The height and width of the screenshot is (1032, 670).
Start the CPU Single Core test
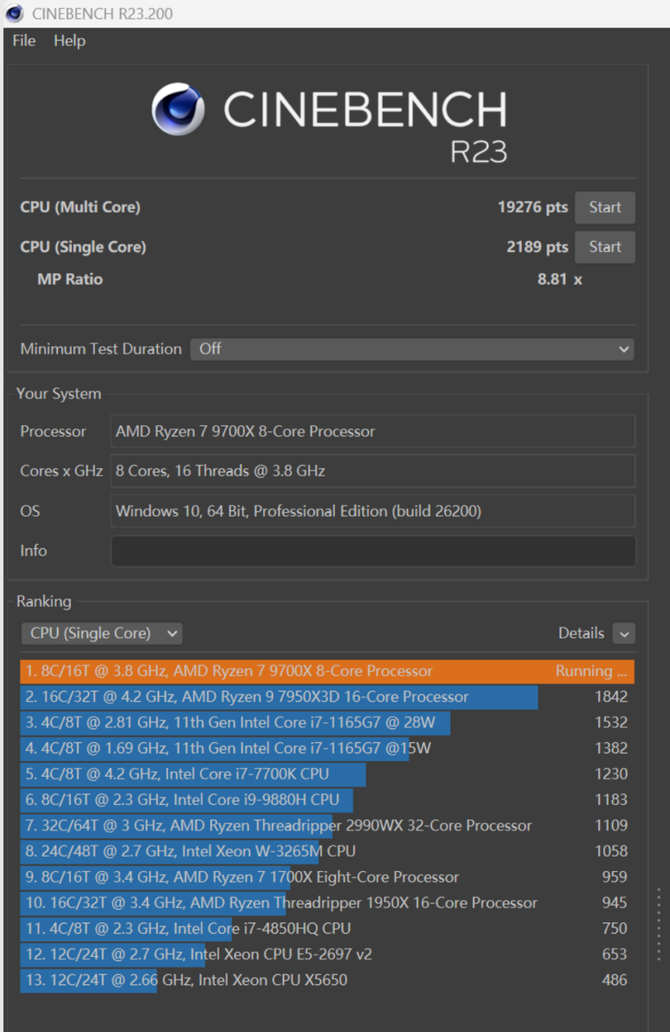pyautogui.click(x=605, y=247)
